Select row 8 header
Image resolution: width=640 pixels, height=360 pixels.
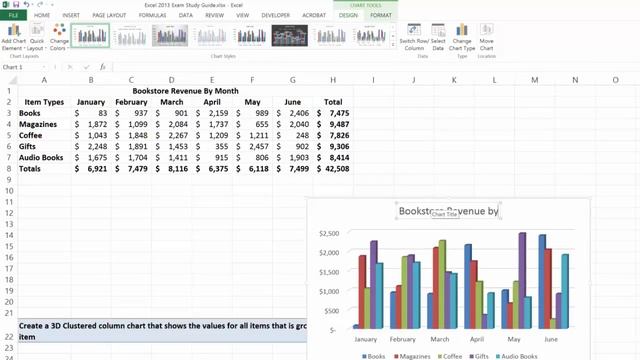click(9, 169)
